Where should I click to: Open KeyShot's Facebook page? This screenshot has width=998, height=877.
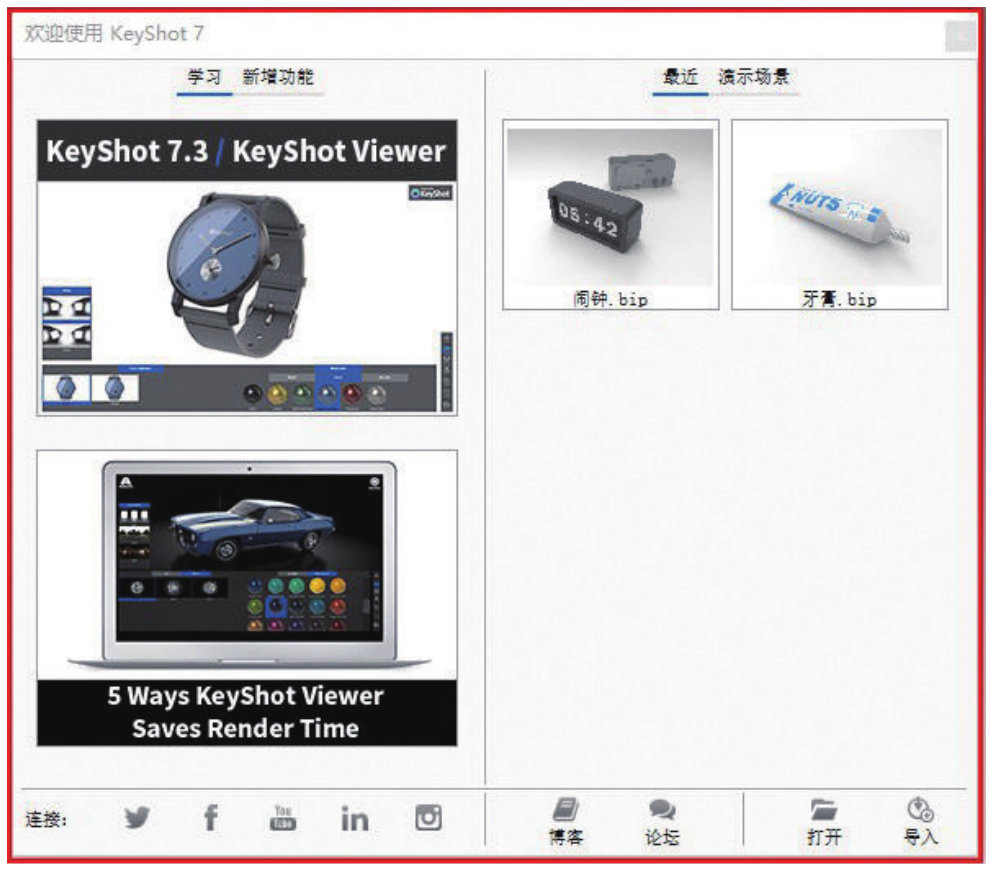coord(210,817)
